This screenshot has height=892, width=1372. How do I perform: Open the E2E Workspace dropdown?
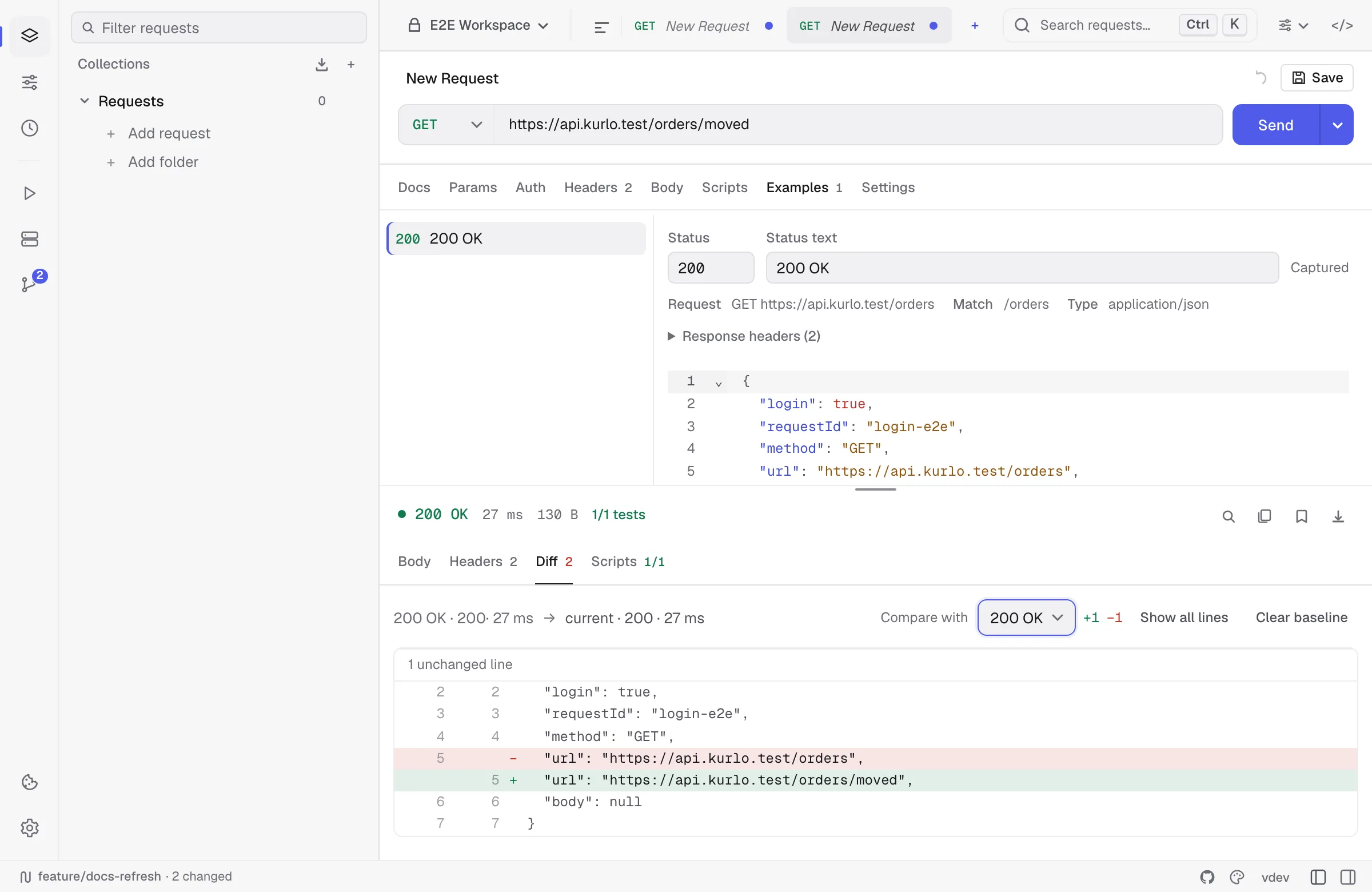[478, 25]
